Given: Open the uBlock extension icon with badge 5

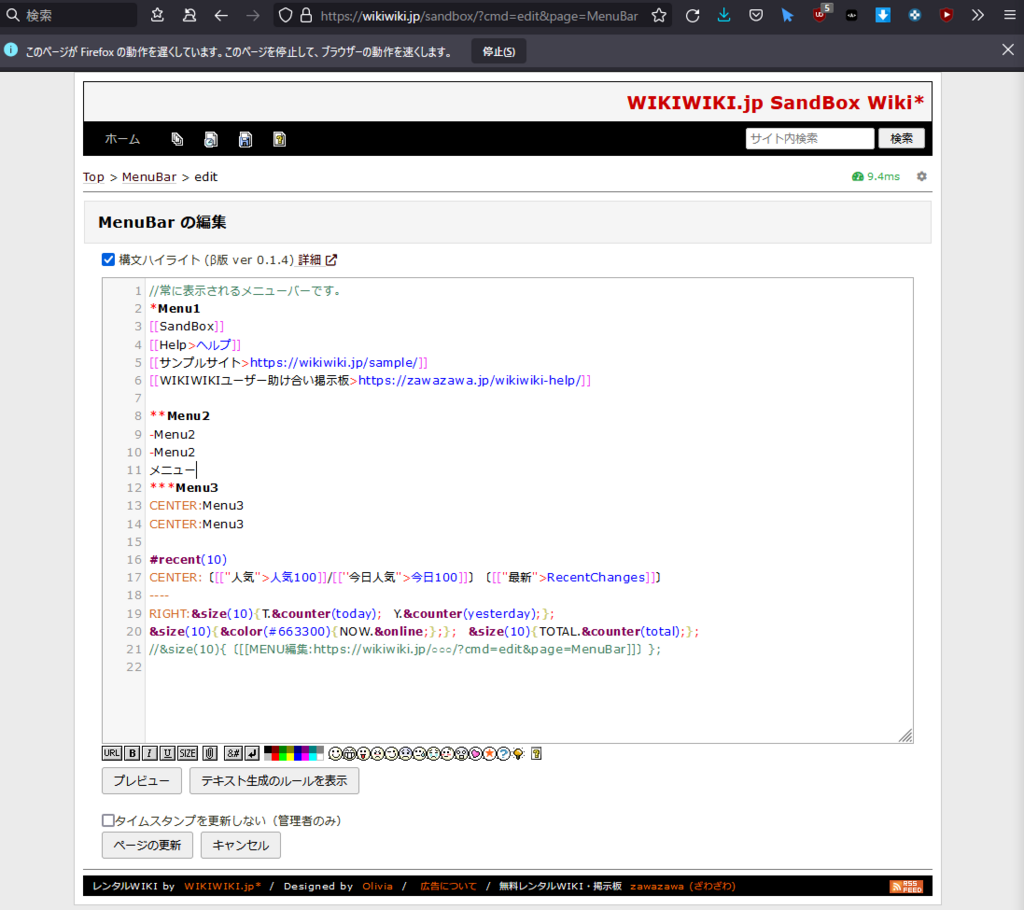Looking at the screenshot, I should tap(820, 14).
